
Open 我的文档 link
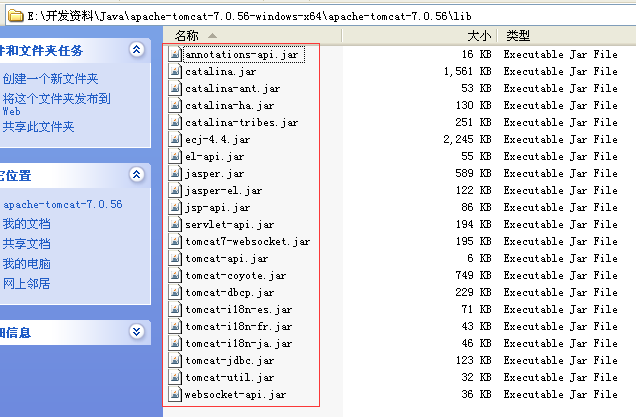(26, 224)
